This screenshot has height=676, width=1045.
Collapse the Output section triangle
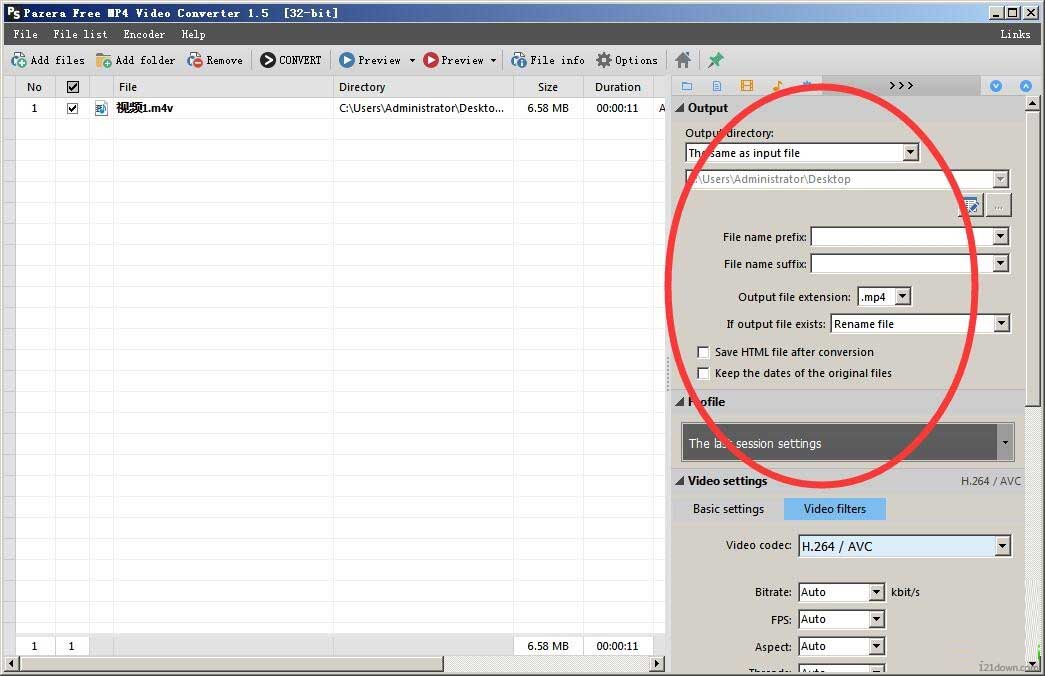point(680,108)
